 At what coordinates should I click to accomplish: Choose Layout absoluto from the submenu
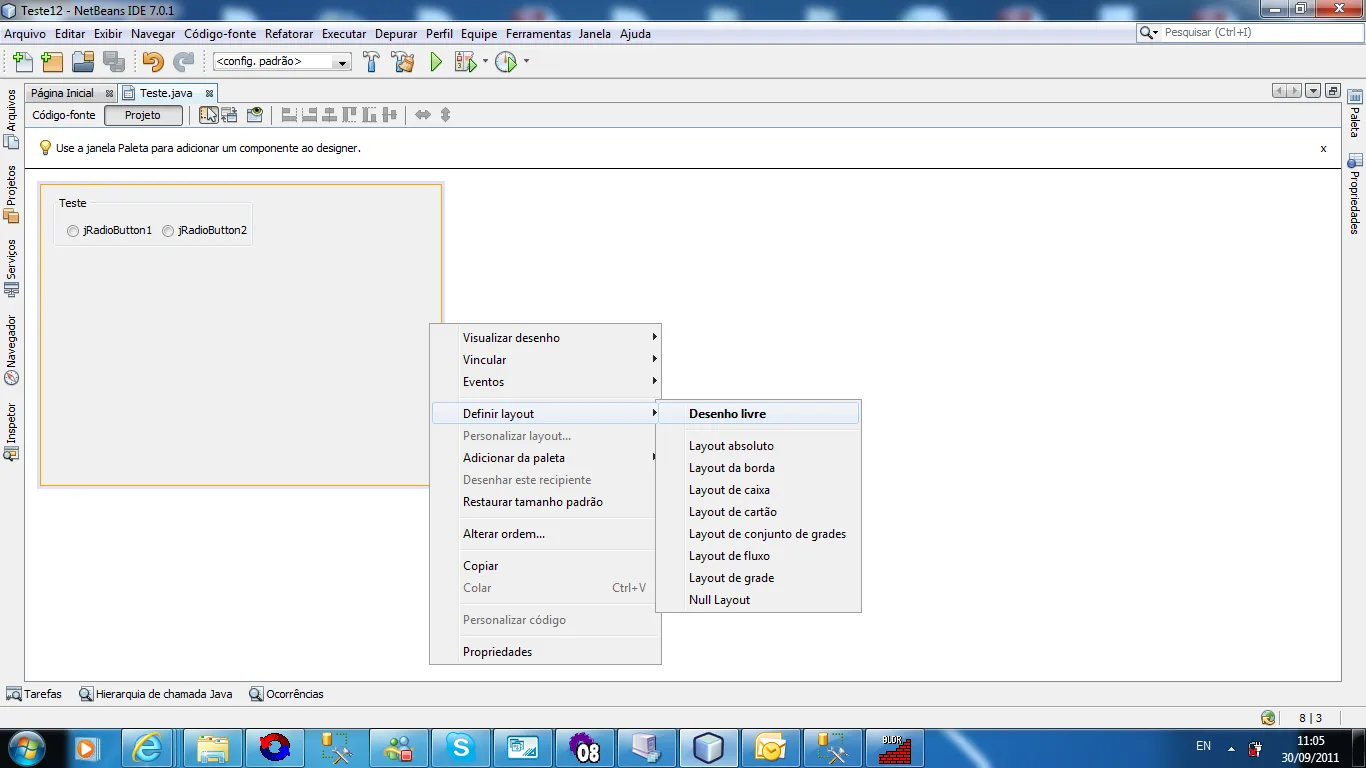click(758, 446)
